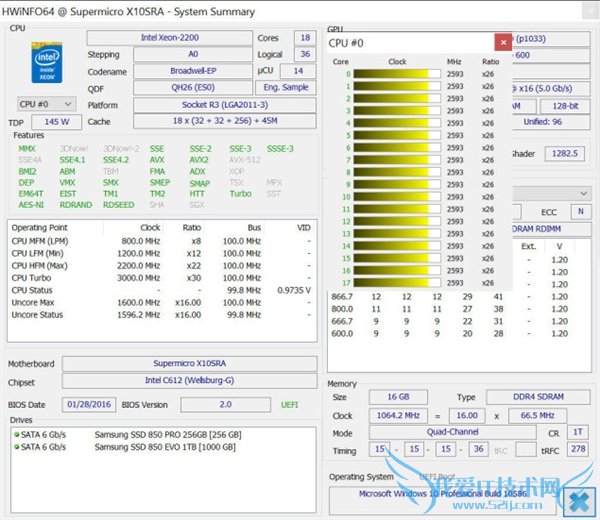The image size is (600, 520).
Task: Click the green UEFI indicator
Action: tap(289, 405)
